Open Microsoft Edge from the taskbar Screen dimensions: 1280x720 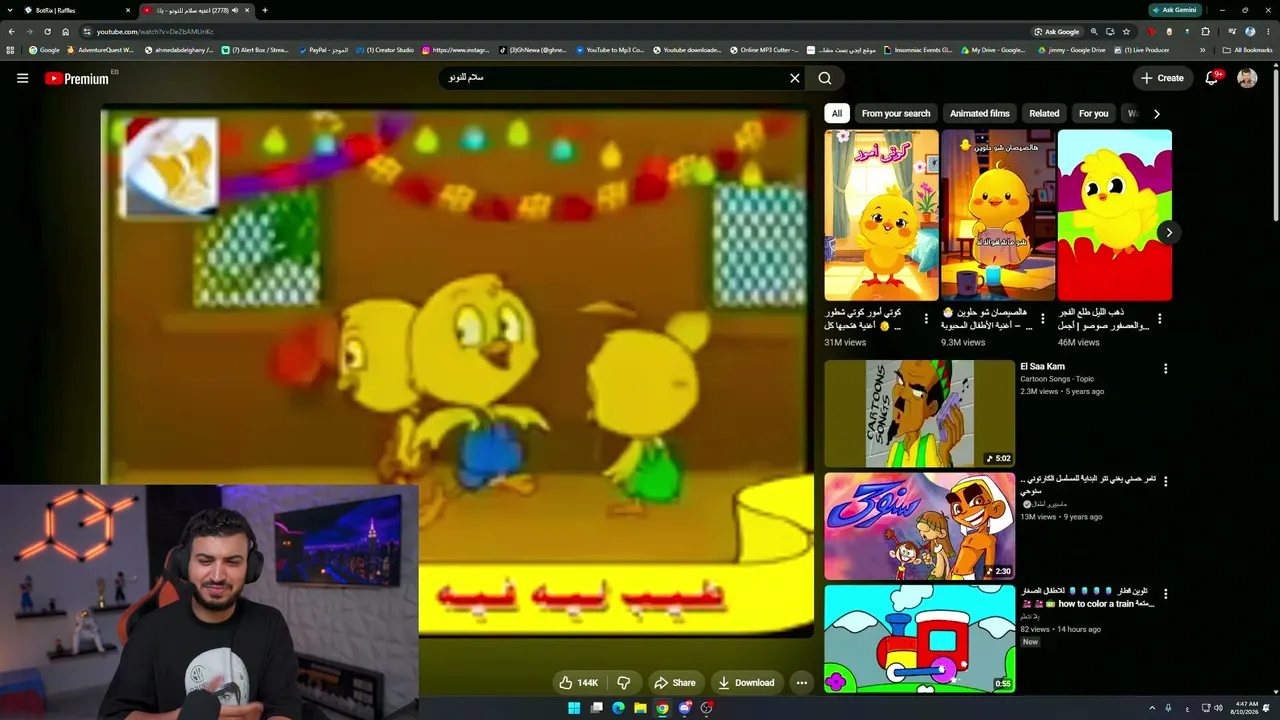coord(618,708)
